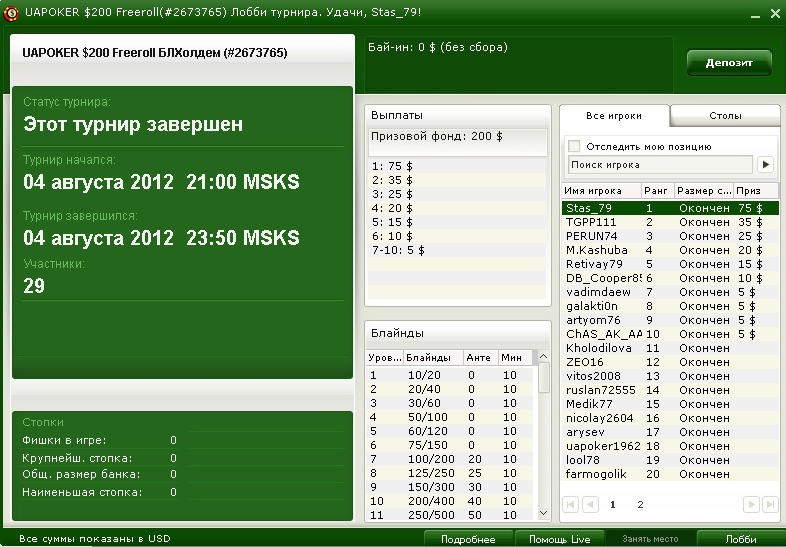Sort by 'Размер с...' column header
Screen dimensions: 786x547
[704, 191]
